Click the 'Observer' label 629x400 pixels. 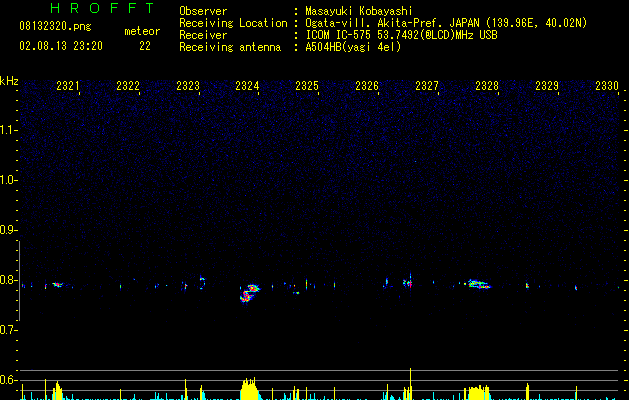[203, 11]
